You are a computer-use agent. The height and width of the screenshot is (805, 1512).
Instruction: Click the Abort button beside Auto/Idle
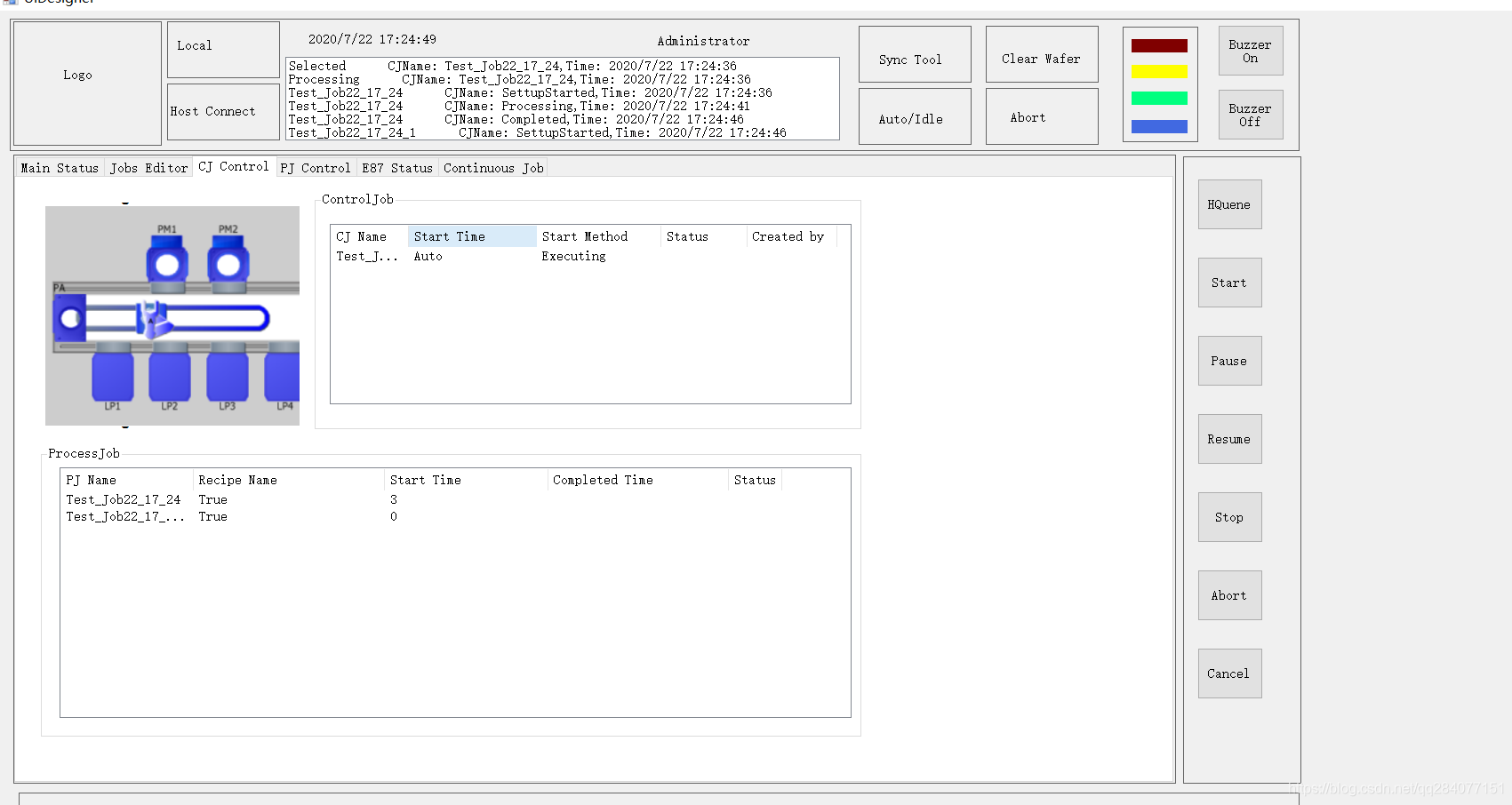click(1042, 116)
